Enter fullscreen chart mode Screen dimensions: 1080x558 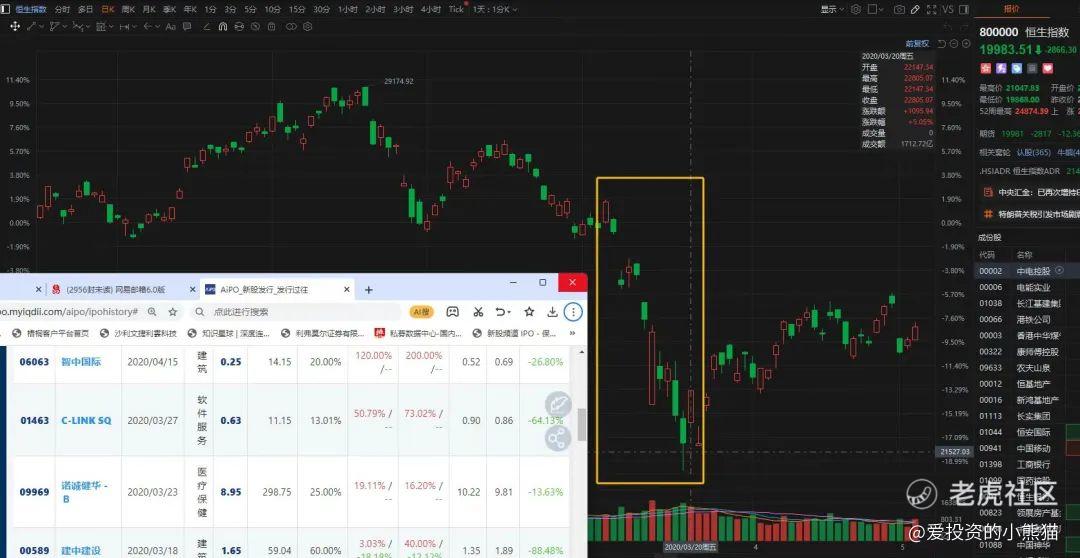(932, 10)
